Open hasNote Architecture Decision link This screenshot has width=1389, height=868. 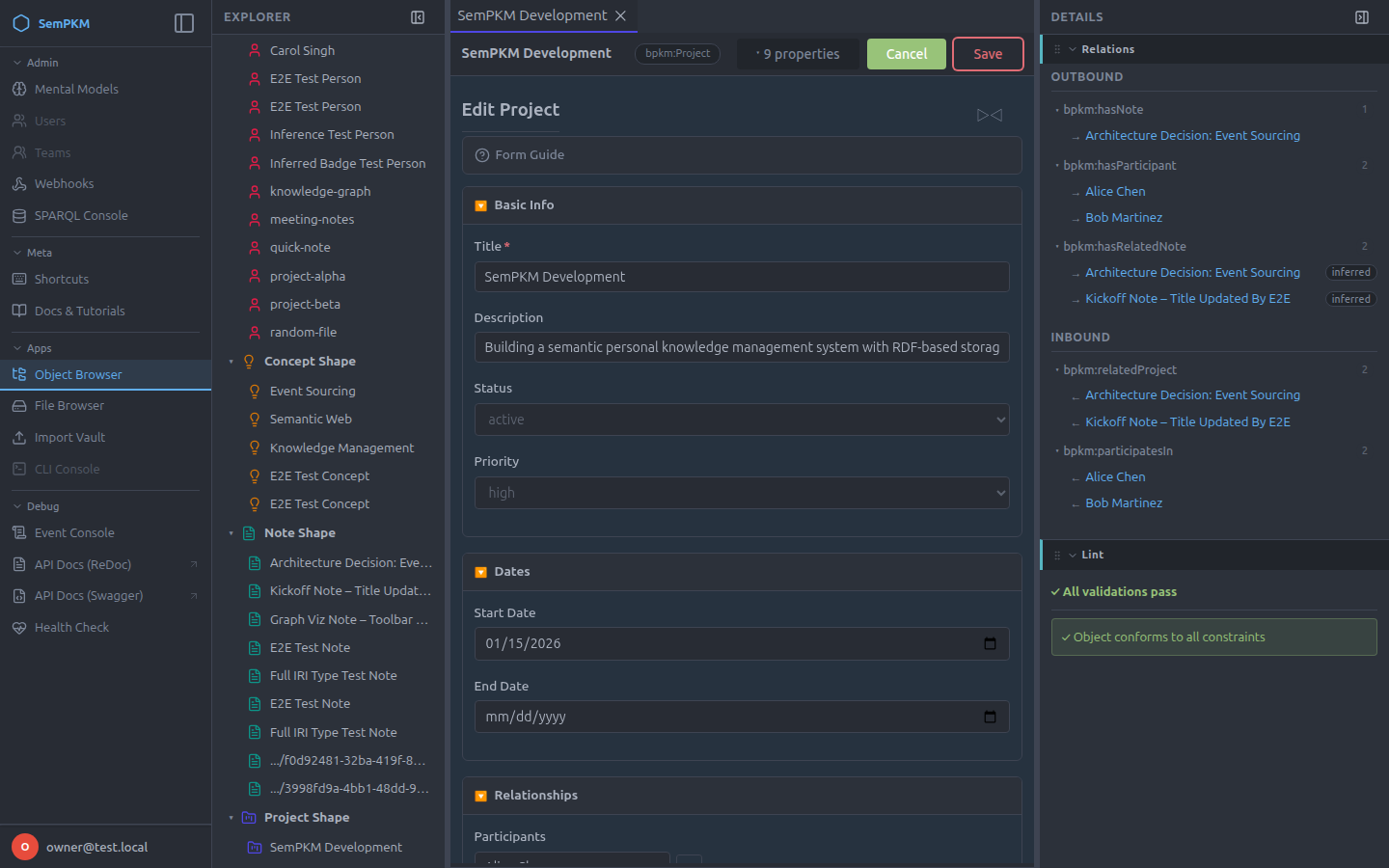tap(1192, 136)
